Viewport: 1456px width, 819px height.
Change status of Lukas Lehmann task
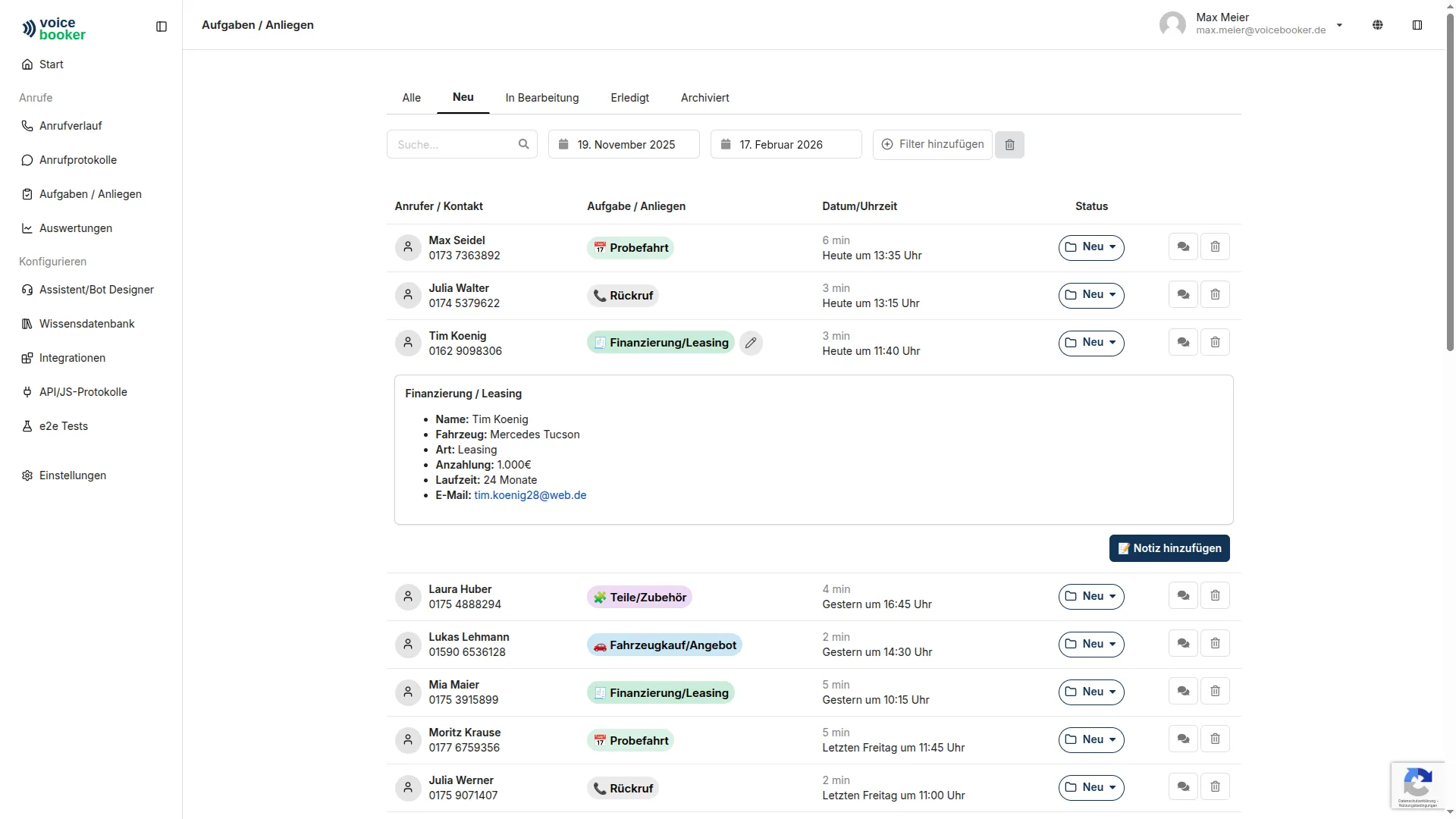pyautogui.click(x=1090, y=645)
